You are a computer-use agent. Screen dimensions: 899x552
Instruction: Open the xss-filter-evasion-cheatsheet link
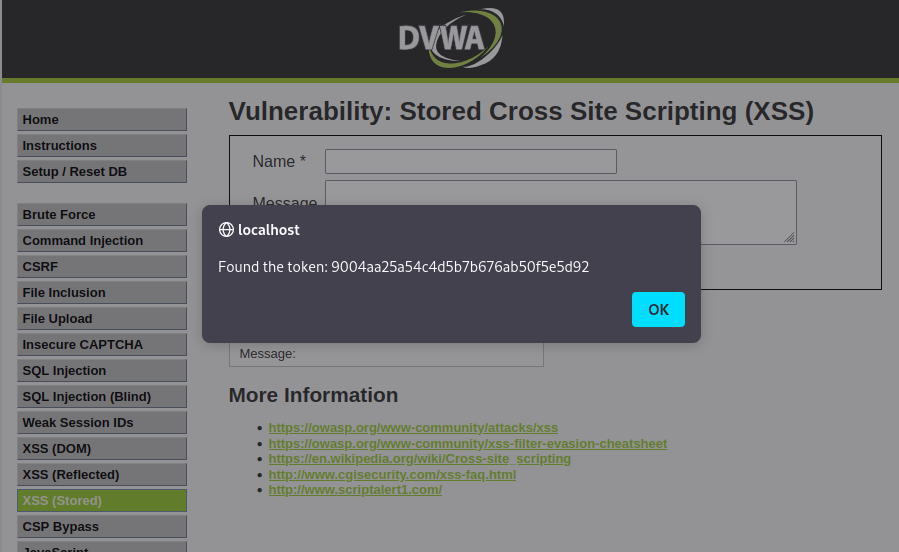(x=467, y=444)
